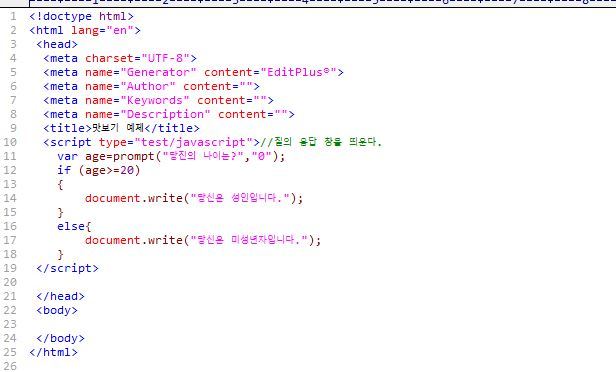Viewport: 616px width, 372px height.
Task: Click the closing brace on line 18
Action: [x=60, y=255]
